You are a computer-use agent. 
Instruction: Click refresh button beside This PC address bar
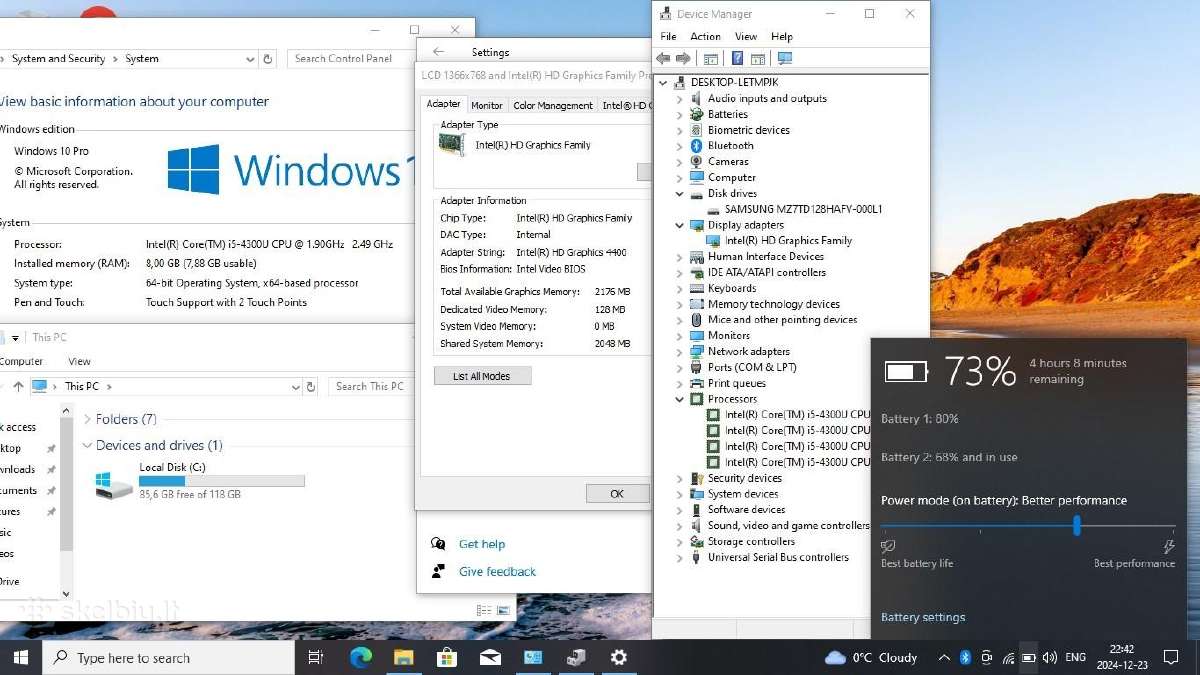coord(311,386)
